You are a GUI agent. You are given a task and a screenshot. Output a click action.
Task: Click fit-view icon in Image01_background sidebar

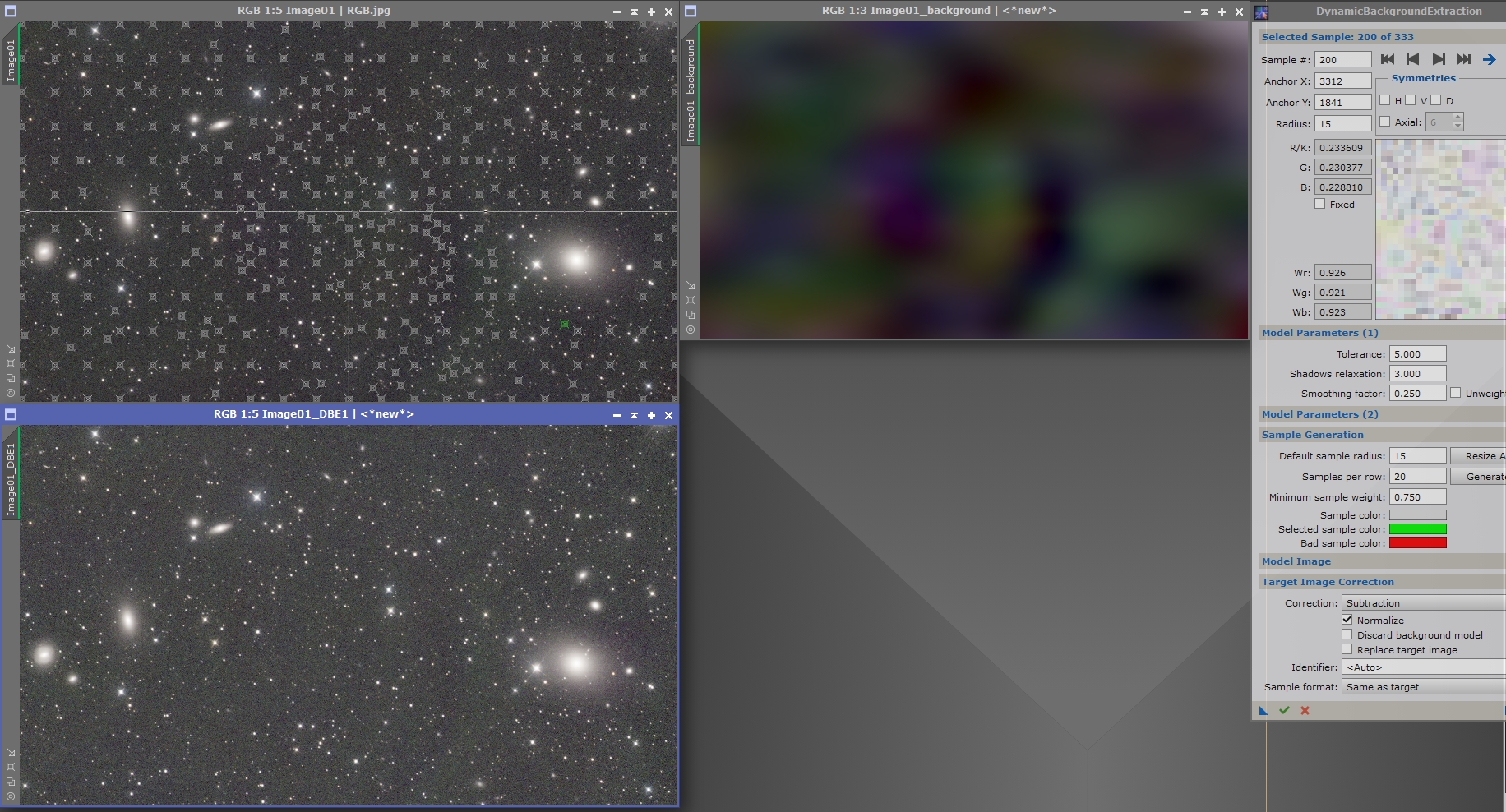click(691, 300)
